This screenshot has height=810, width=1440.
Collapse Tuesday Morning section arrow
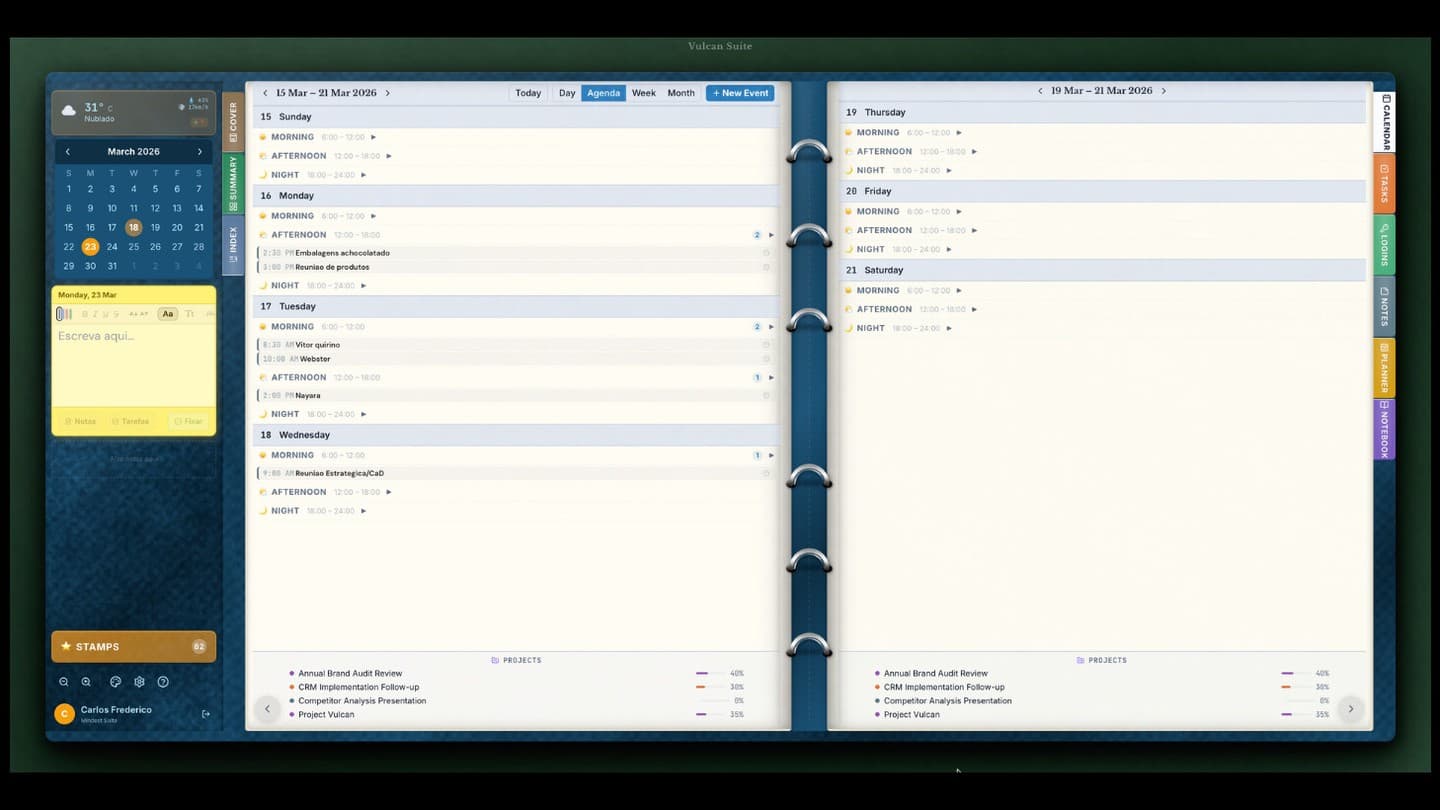click(x=771, y=327)
